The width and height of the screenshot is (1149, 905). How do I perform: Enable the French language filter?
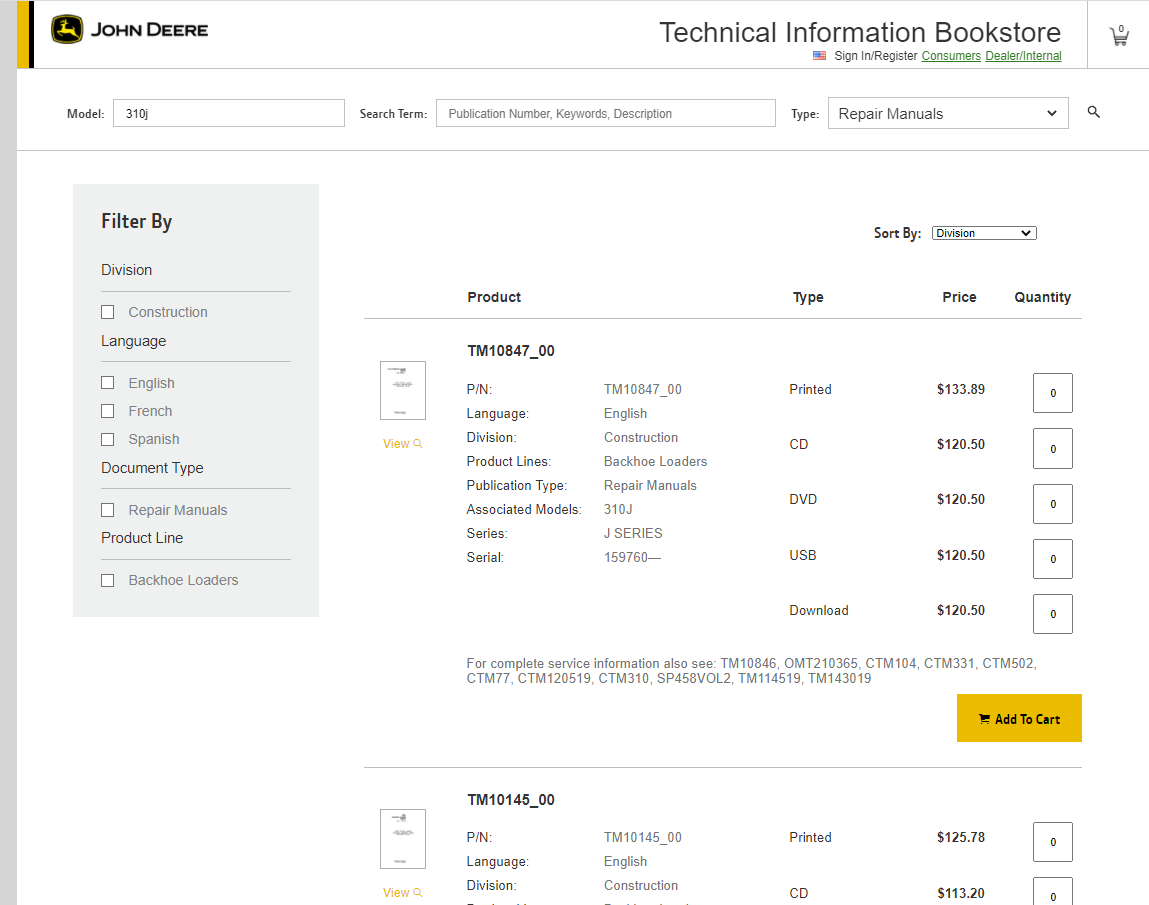click(108, 411)
